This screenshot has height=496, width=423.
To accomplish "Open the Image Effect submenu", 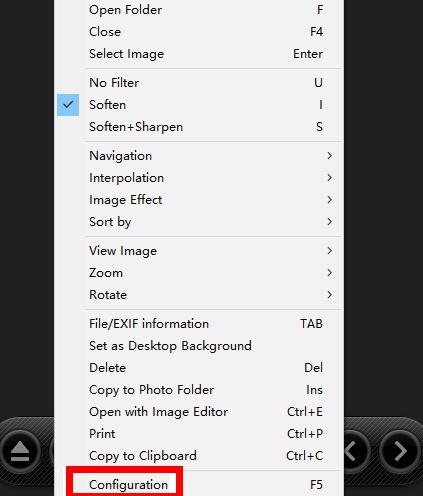I will click(x=200, y=200).
